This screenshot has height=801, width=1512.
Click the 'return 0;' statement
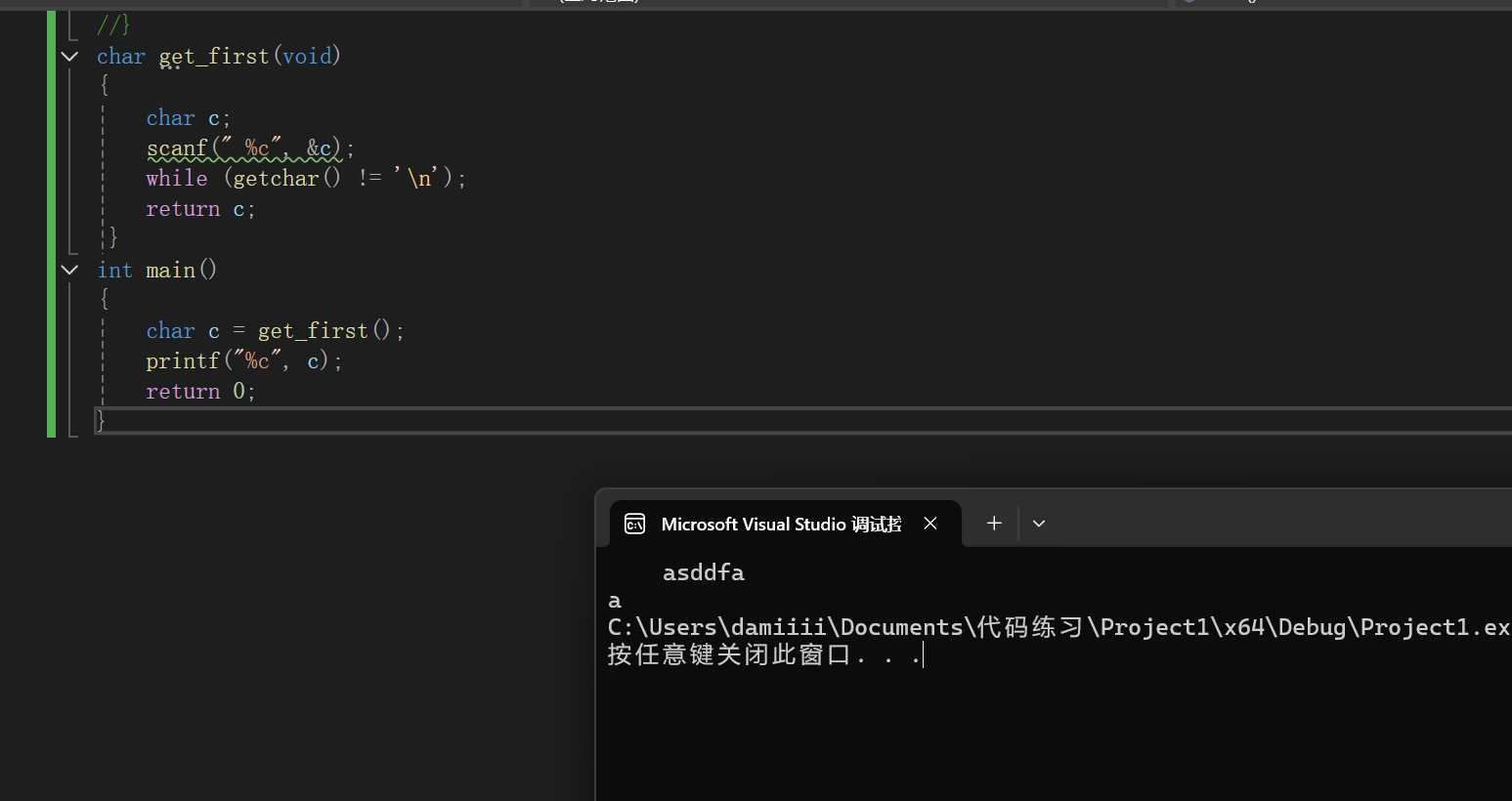(x=200, y=392)
